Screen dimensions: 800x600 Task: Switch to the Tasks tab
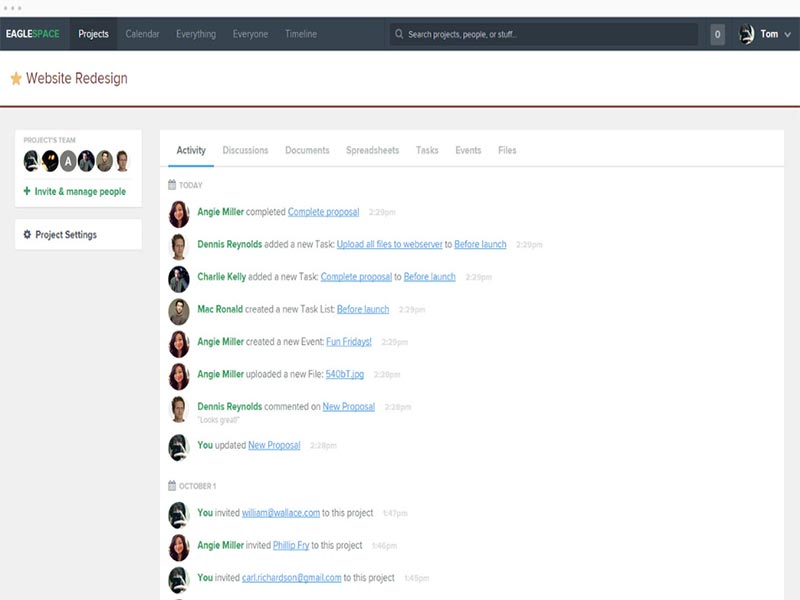point(427,150)
